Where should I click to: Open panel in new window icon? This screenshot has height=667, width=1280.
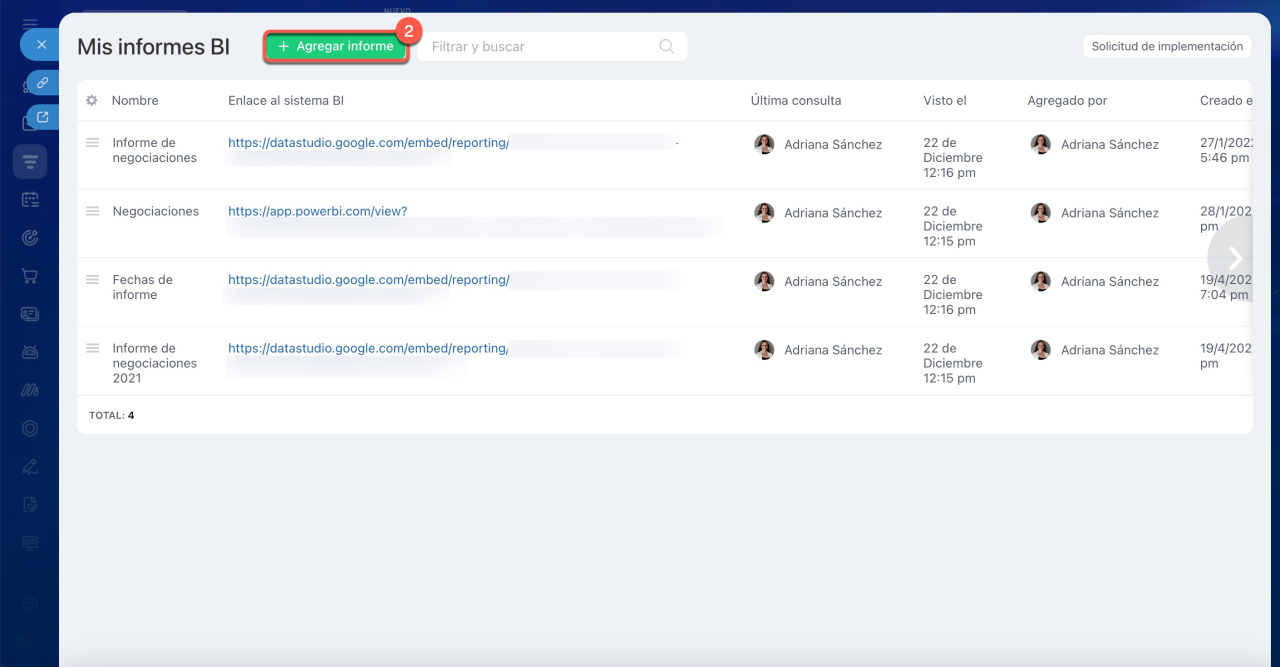(43, 117)
